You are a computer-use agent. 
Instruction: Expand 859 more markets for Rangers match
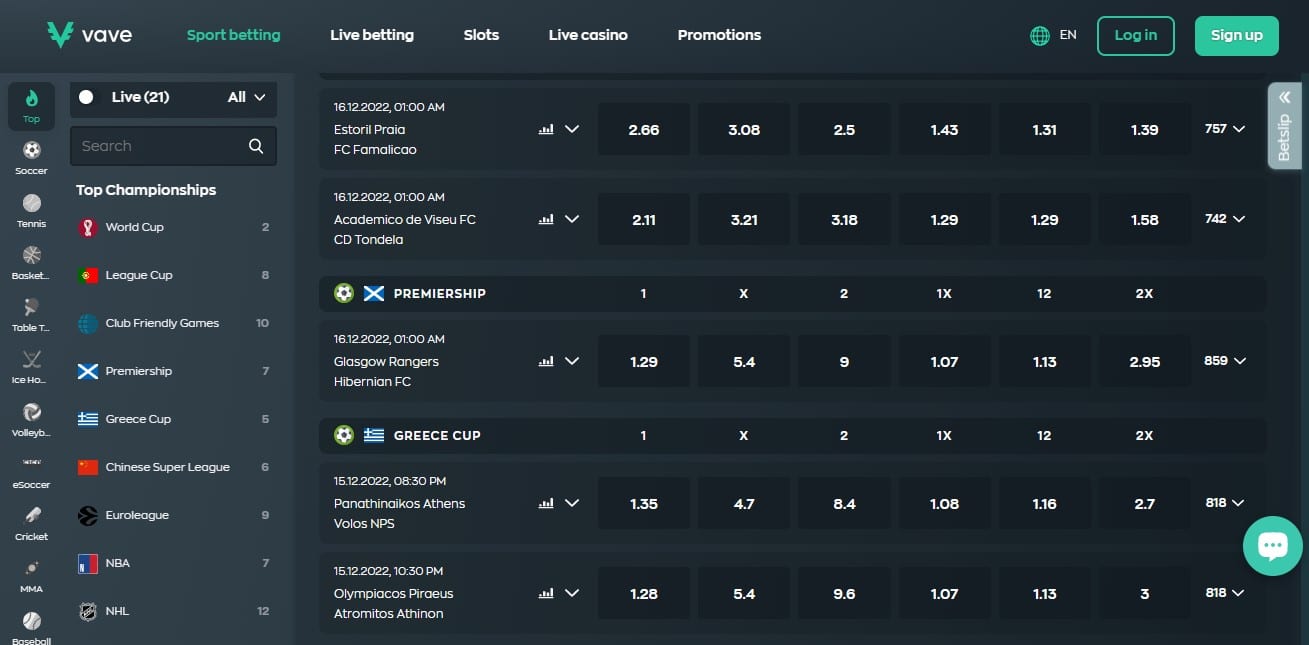1225,361
